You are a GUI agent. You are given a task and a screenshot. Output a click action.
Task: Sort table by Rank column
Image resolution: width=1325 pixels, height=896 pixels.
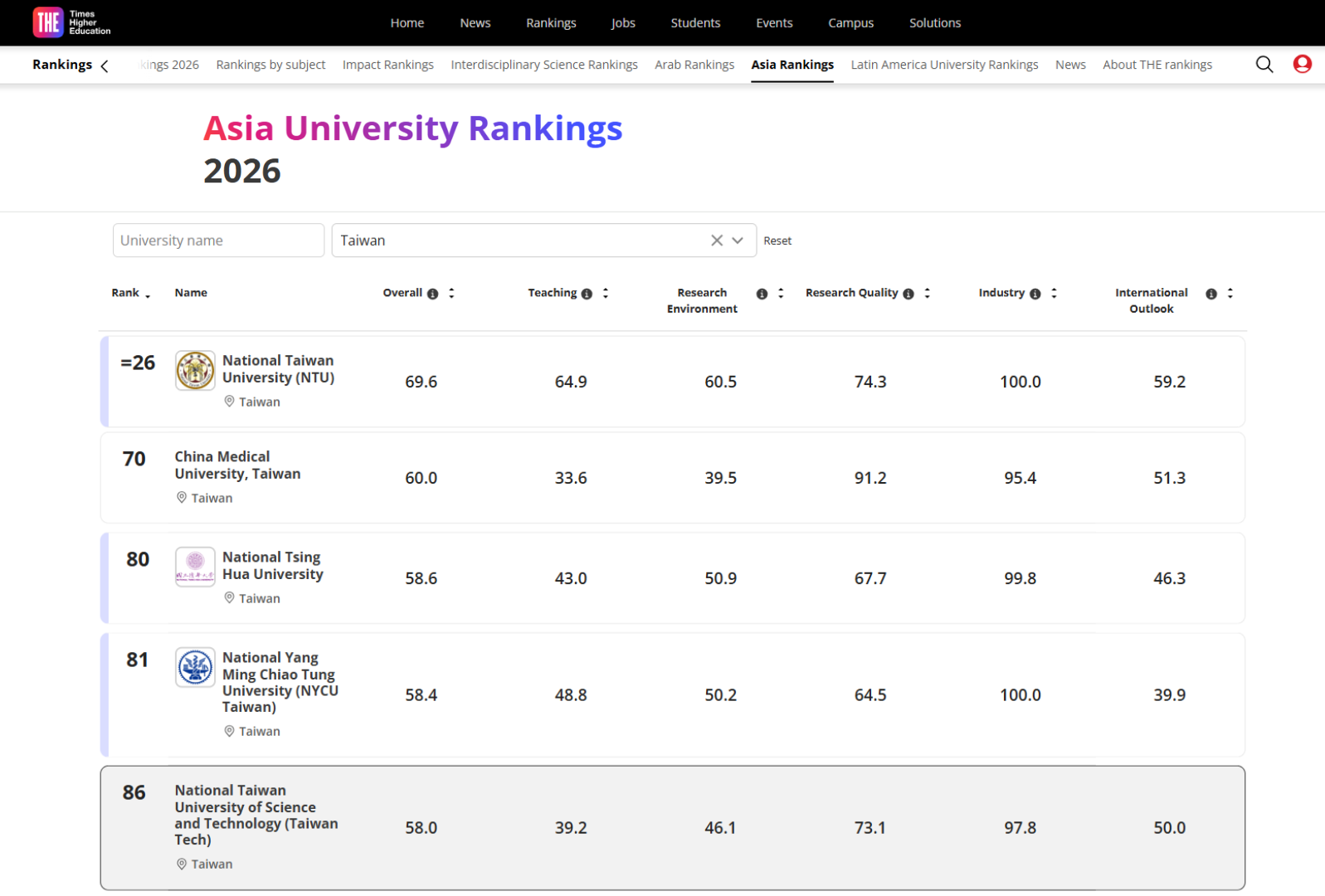point(148,295)
